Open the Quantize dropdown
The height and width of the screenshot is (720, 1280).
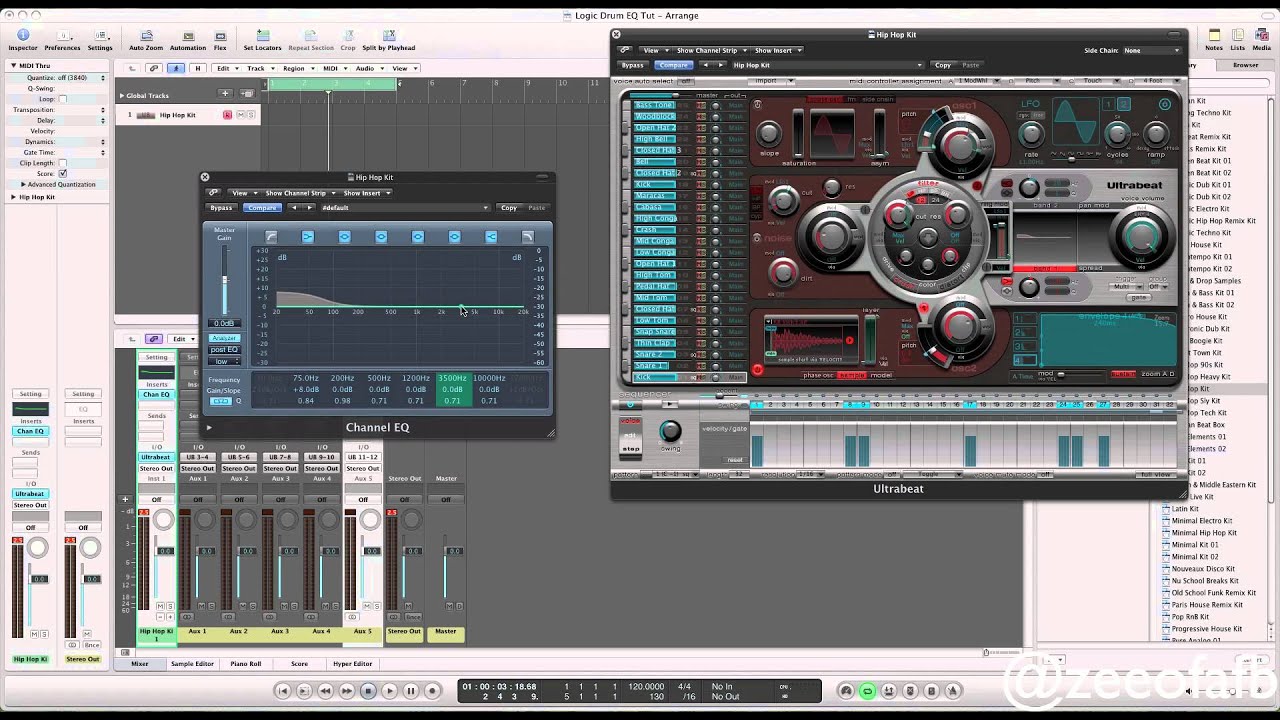(x=81, y=78)
